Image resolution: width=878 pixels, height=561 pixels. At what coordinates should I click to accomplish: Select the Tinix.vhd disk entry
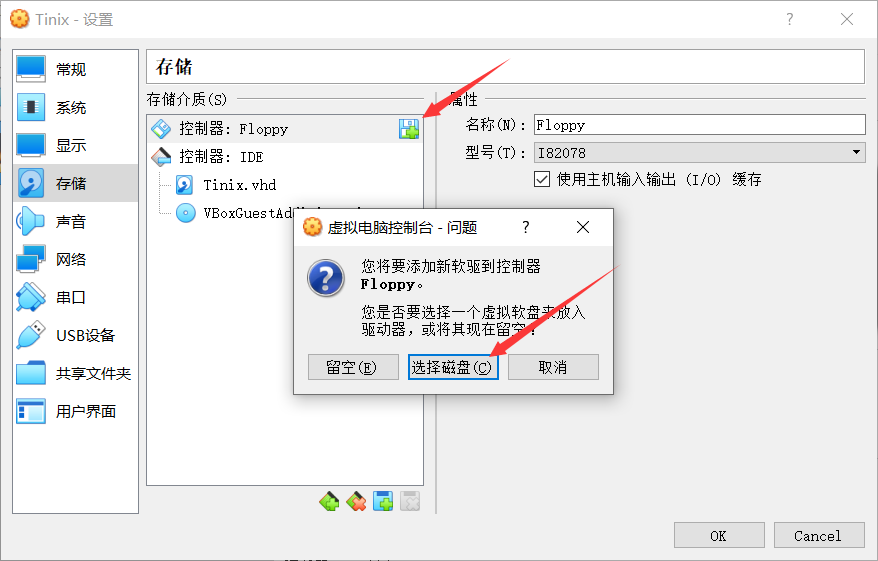[x=240, y=185]
